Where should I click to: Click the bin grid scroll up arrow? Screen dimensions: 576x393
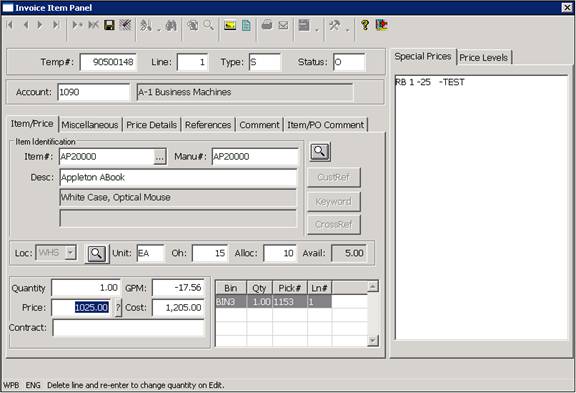click(373, 286)
